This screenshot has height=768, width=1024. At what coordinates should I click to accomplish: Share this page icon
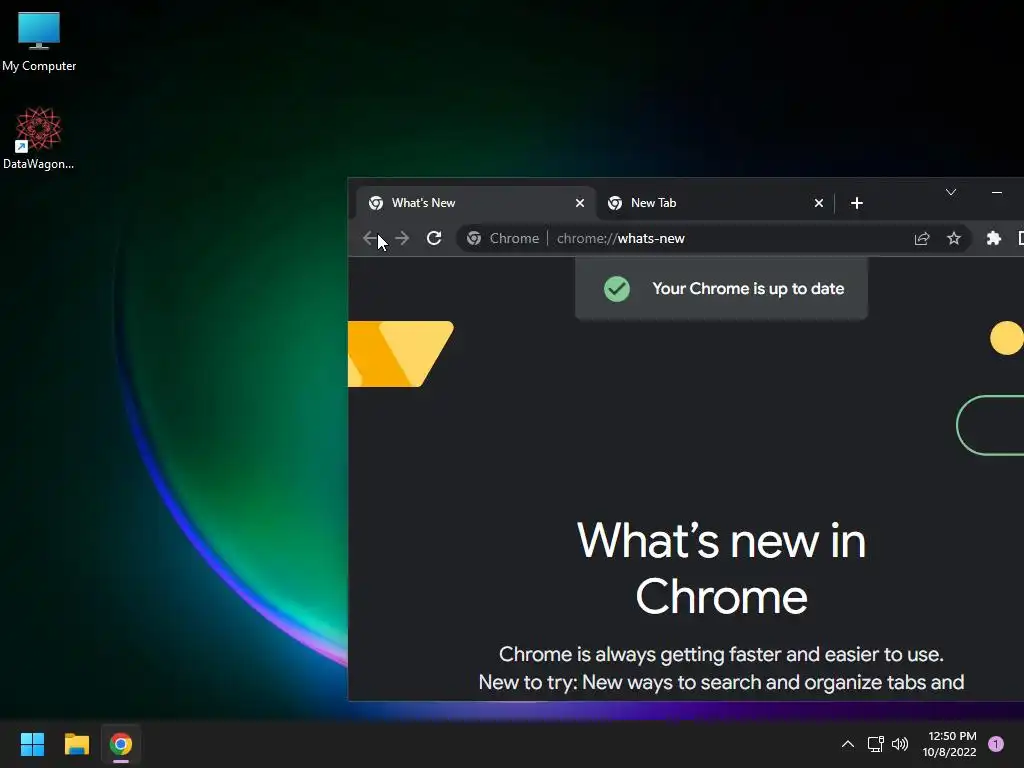(x=921, y=238)
